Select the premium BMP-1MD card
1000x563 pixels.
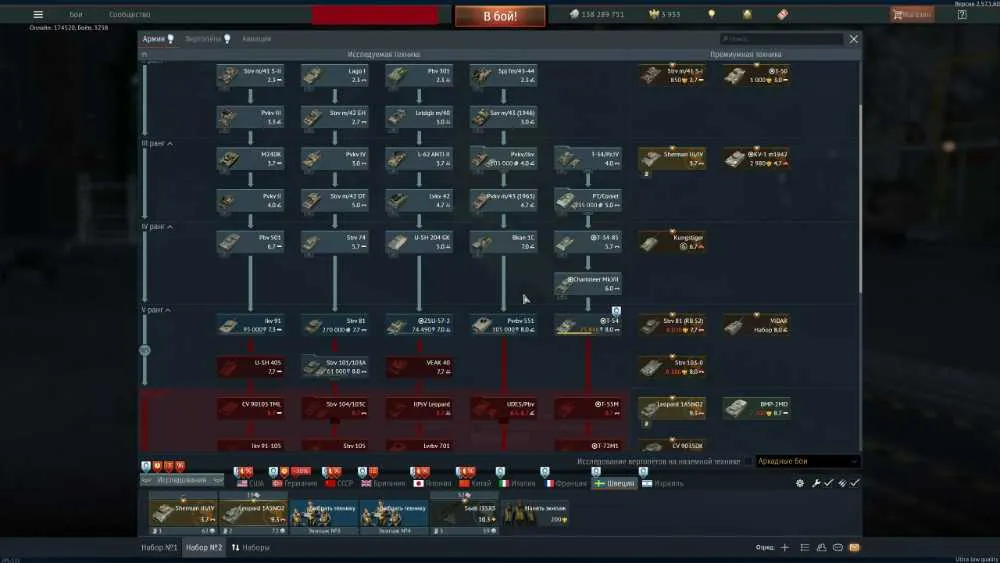pyautogui.click(x=756, y=409)
